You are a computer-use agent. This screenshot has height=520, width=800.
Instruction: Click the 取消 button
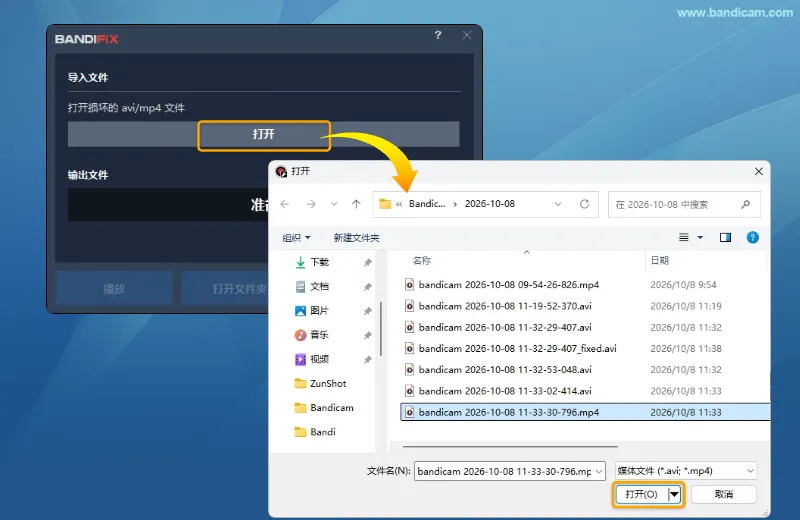(x=723, y=494)
